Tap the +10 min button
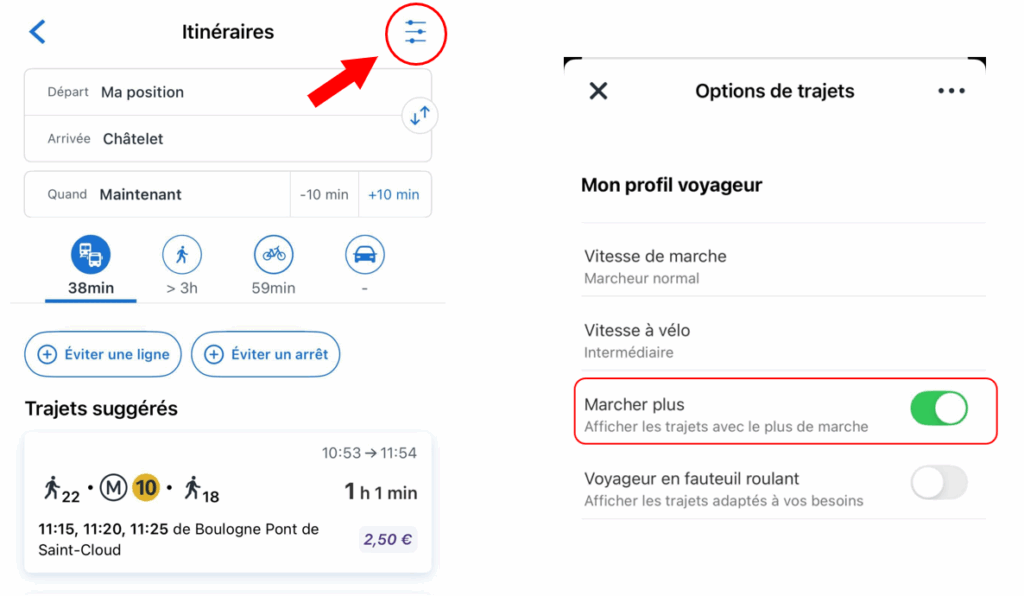This screenshot has height=596, width=1024. pyautogui.click(x=394, y=195)
